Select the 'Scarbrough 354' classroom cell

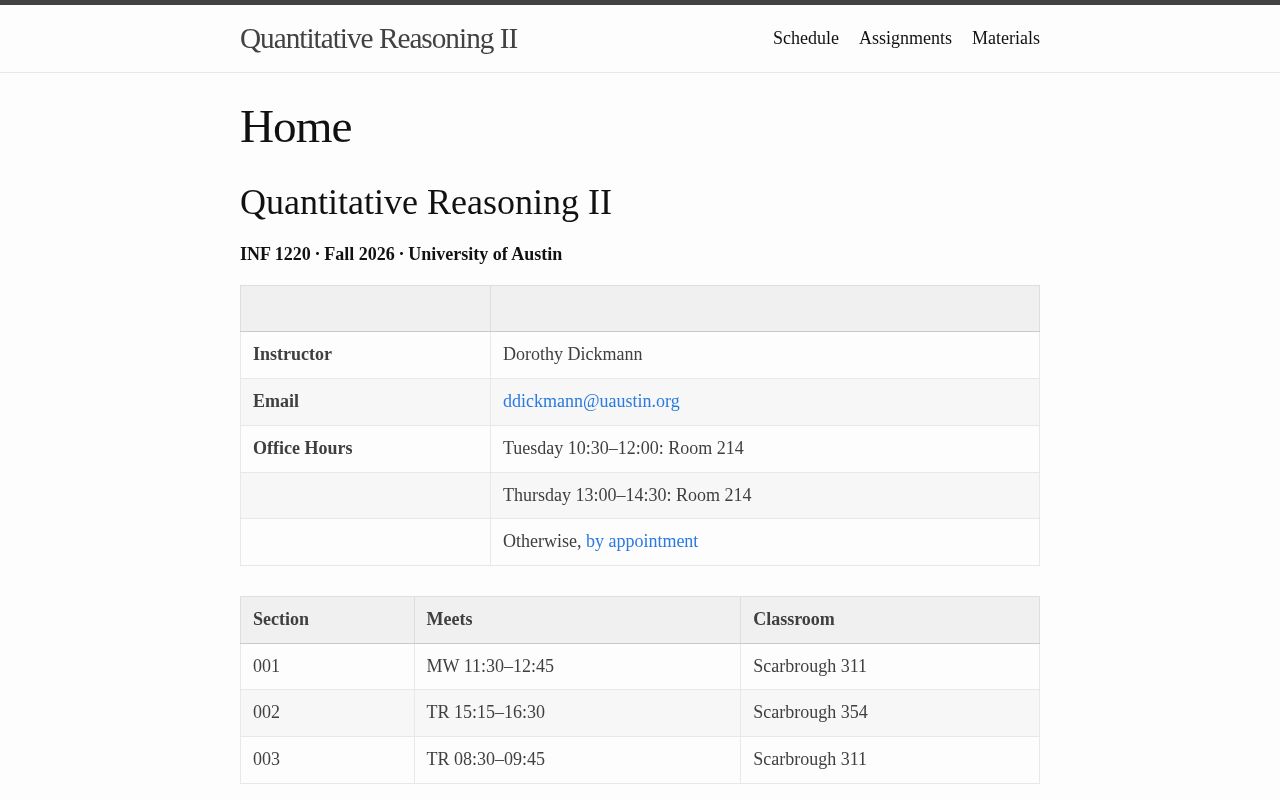[x=890, y=713]
